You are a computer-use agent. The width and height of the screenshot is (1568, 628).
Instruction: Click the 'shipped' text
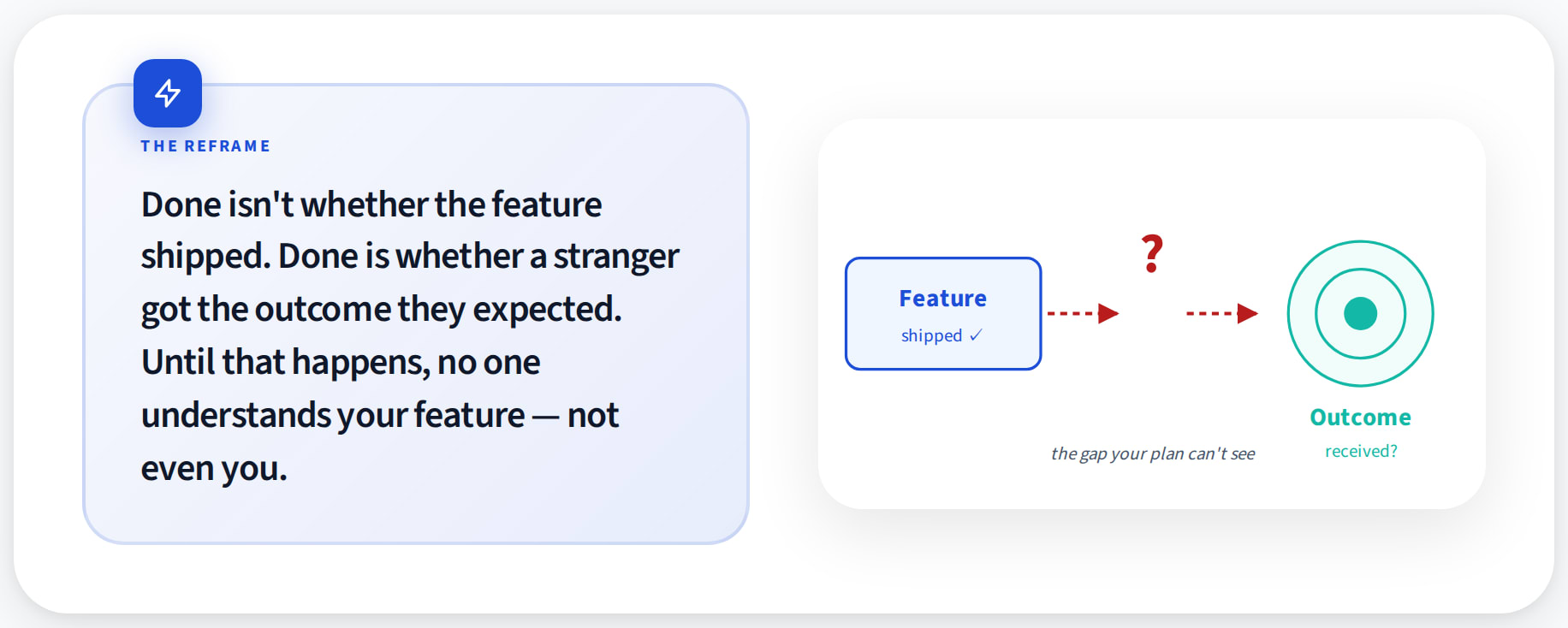[931, 335]
